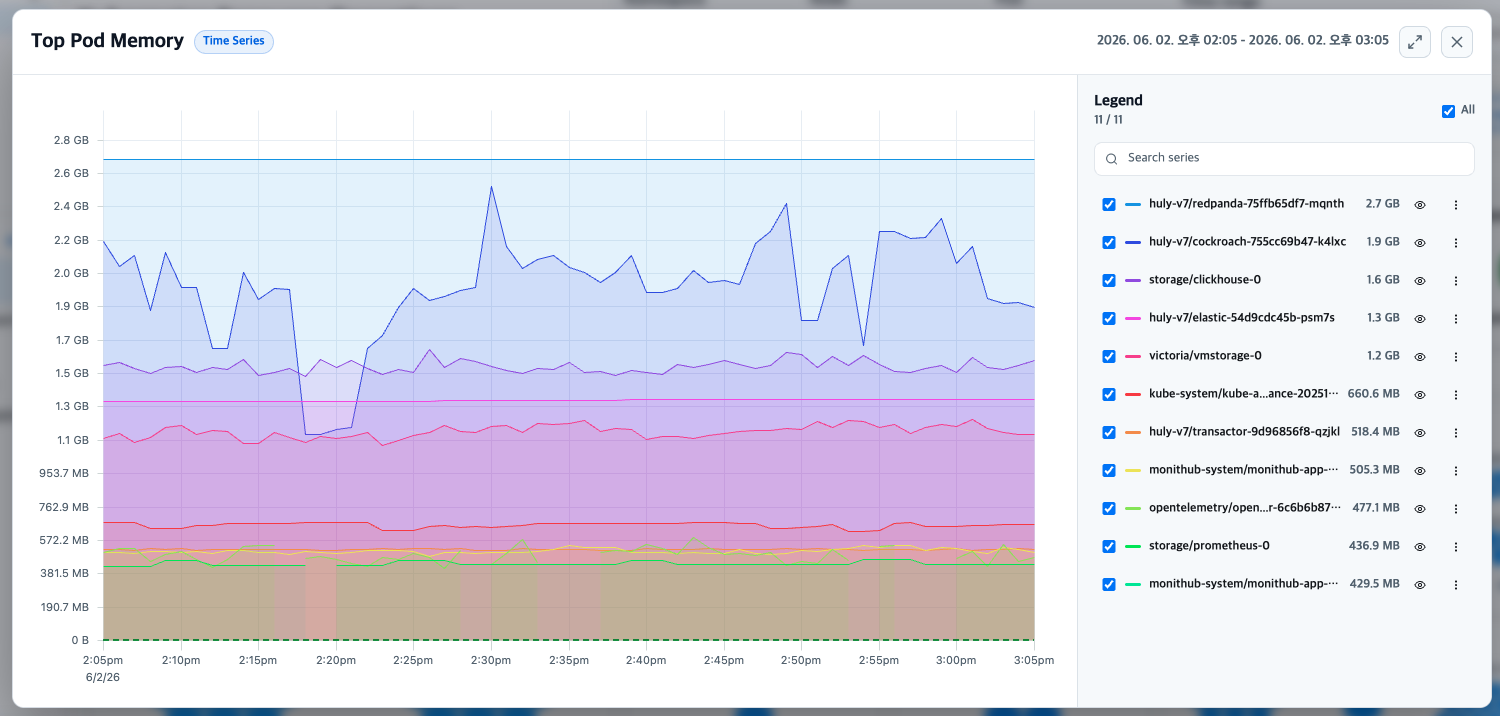Viewport: 1500px width, 716px height.
Task: Click the 2.8 GB label on the y-axis
Action: tap(70, 140)
